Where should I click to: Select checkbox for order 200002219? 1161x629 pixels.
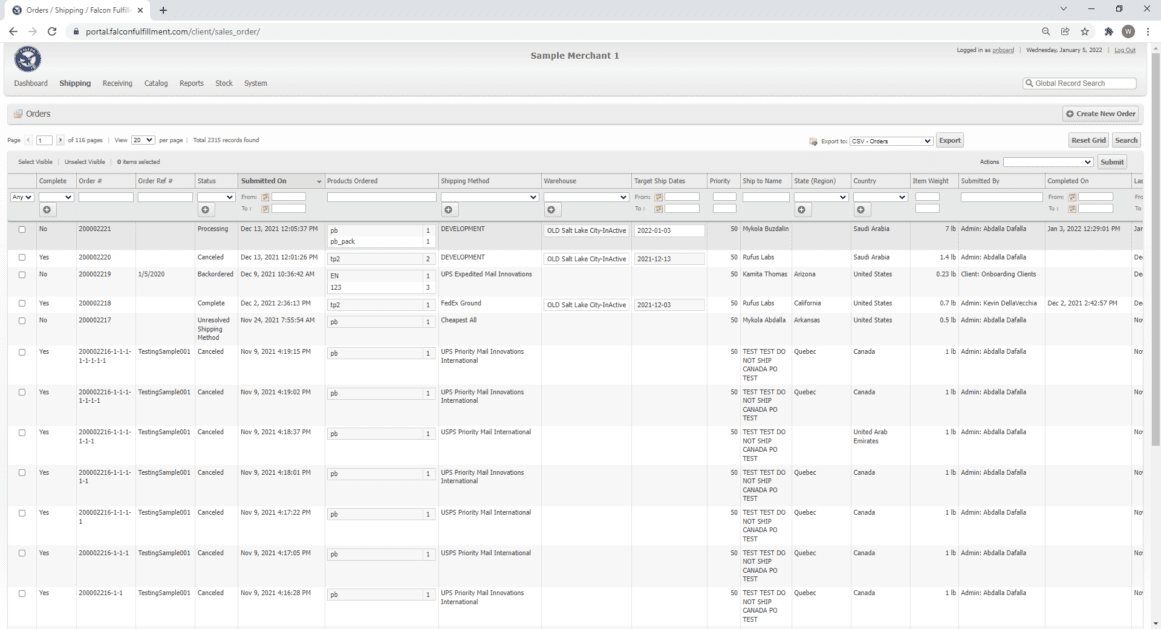(x=21, y=275)
